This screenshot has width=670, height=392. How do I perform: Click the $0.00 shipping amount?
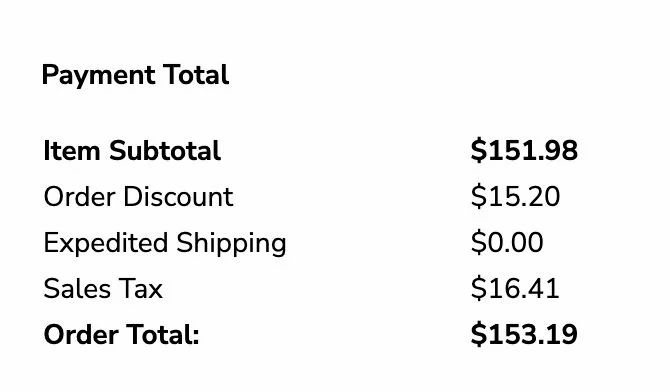point(507,242)
